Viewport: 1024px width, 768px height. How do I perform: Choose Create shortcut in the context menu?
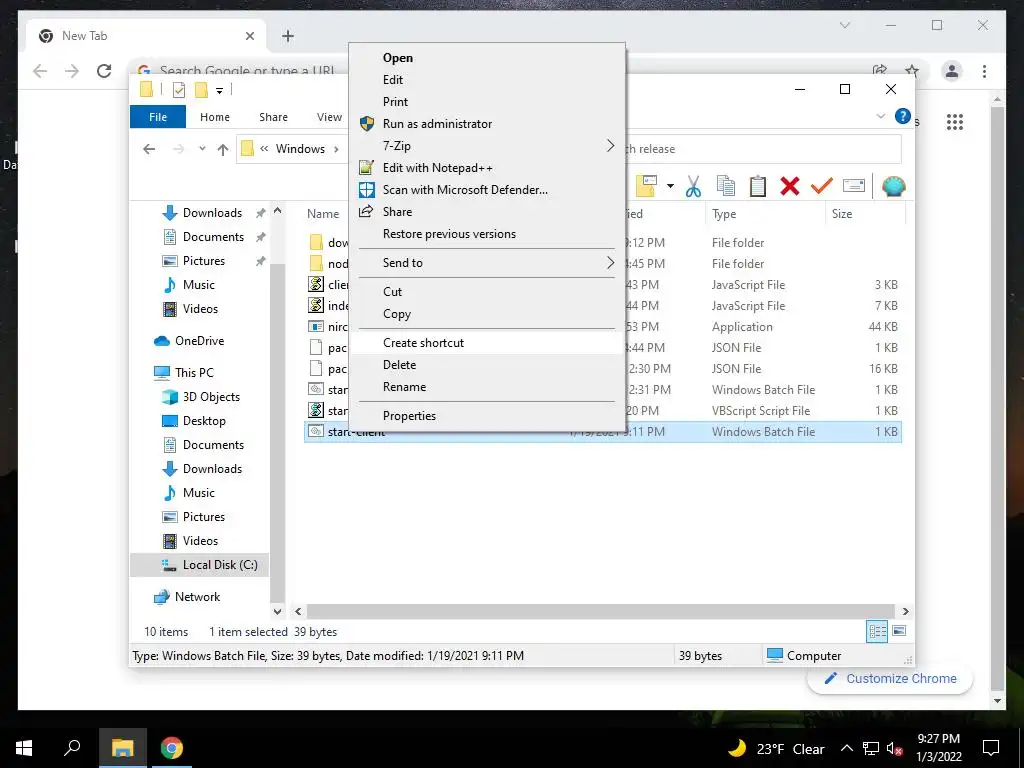(x=488, y=343)
